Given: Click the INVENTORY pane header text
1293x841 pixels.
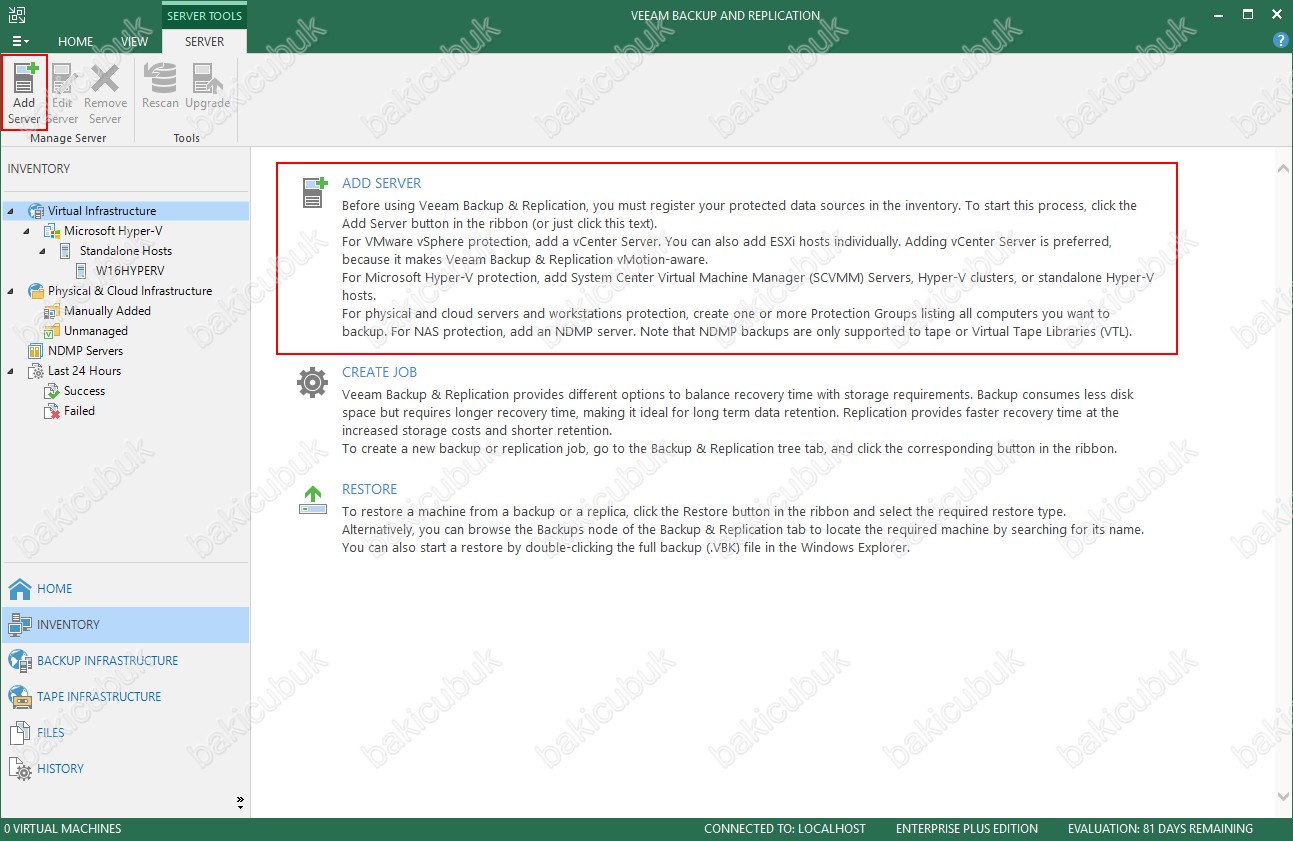Looking at the screenshot, I should (39, 169).
